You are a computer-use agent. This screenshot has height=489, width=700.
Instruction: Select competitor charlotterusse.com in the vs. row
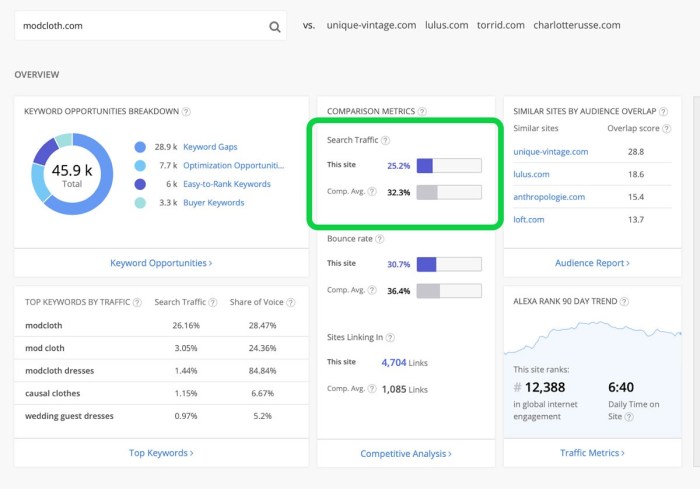tap(577, 25)
